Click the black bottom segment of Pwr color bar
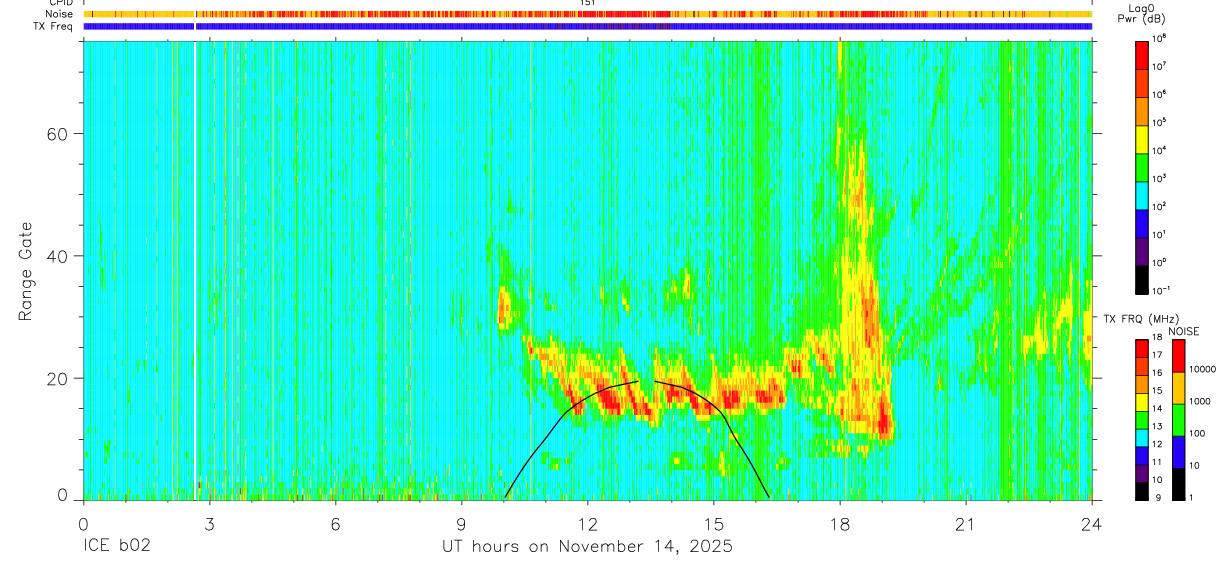 (1142, 278)
